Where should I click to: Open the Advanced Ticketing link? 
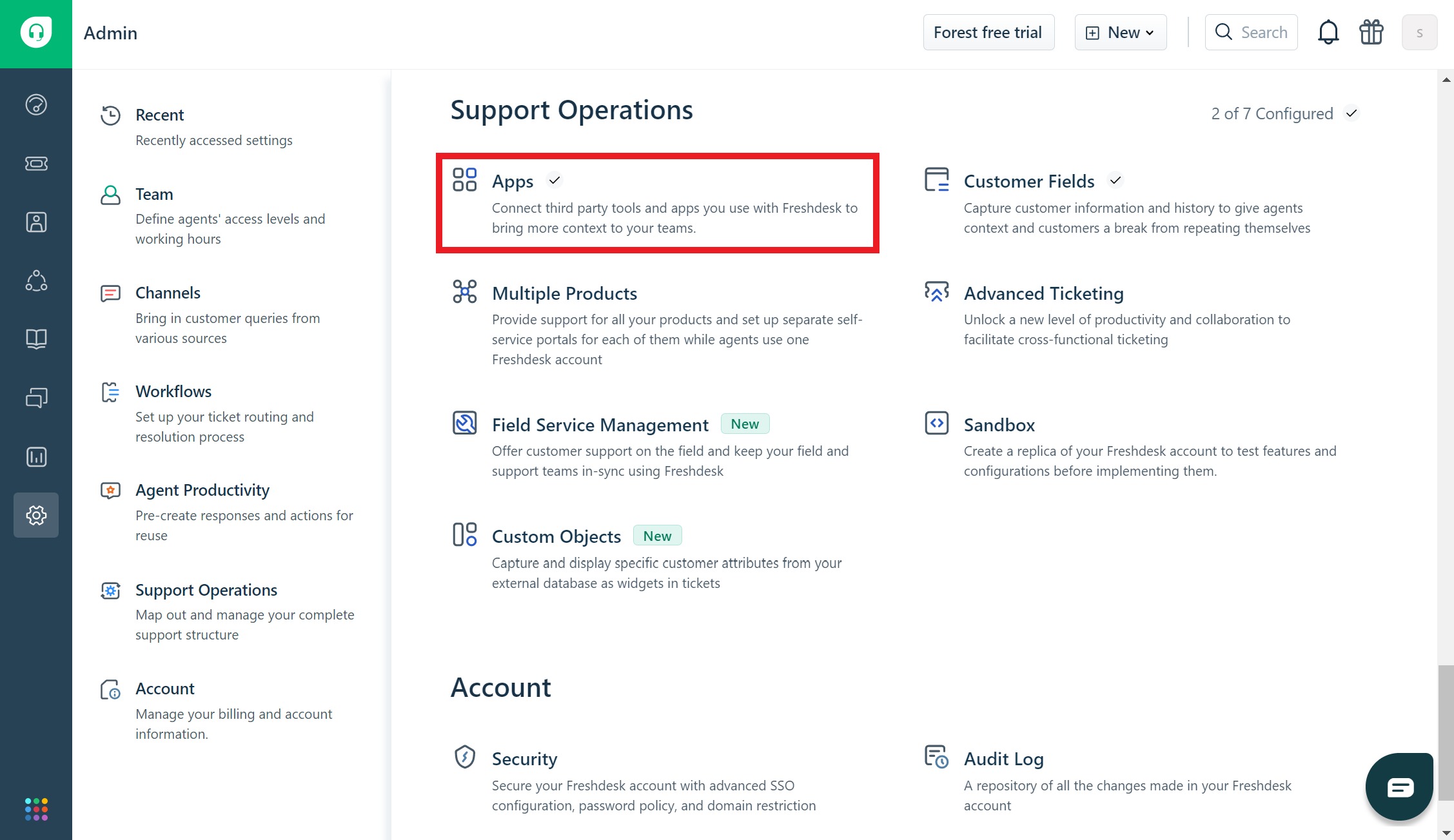(x=1043, y=293)
